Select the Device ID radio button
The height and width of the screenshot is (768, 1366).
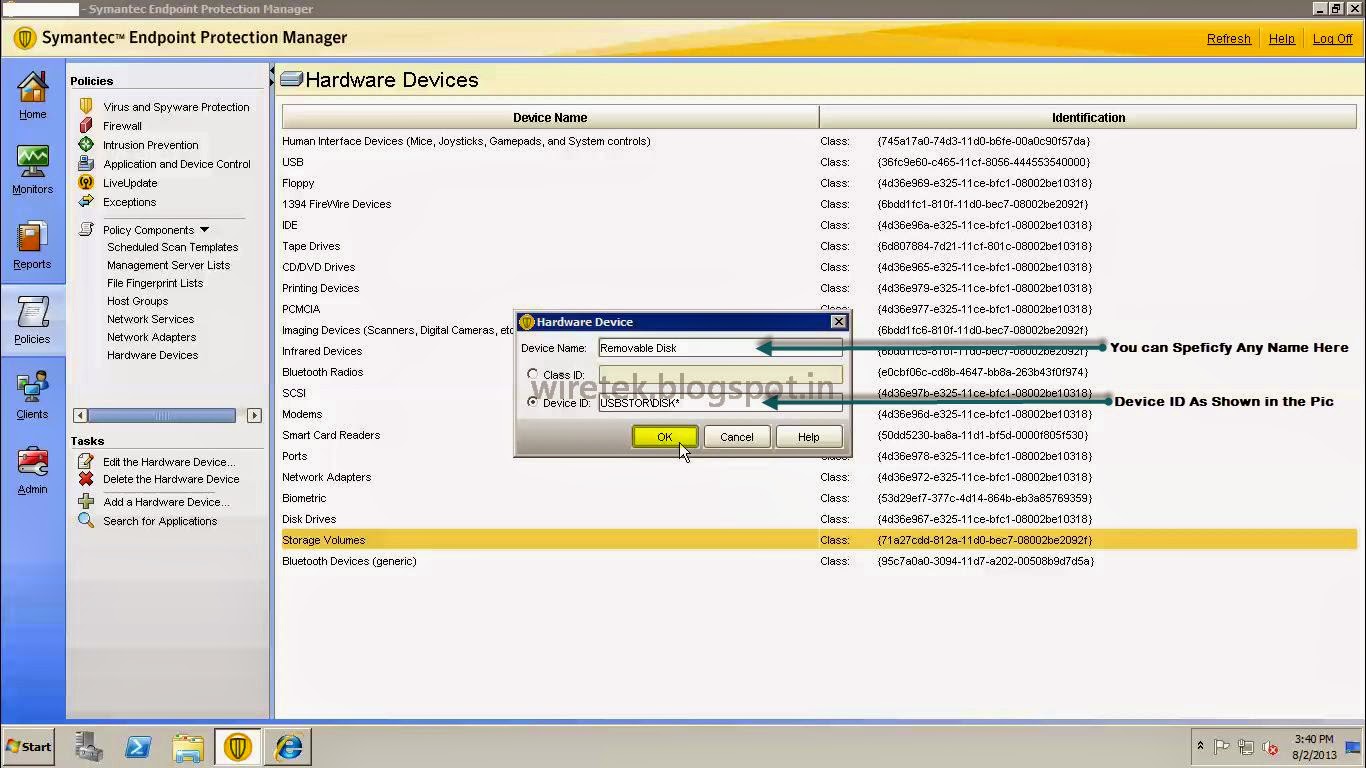coord(533,402)
